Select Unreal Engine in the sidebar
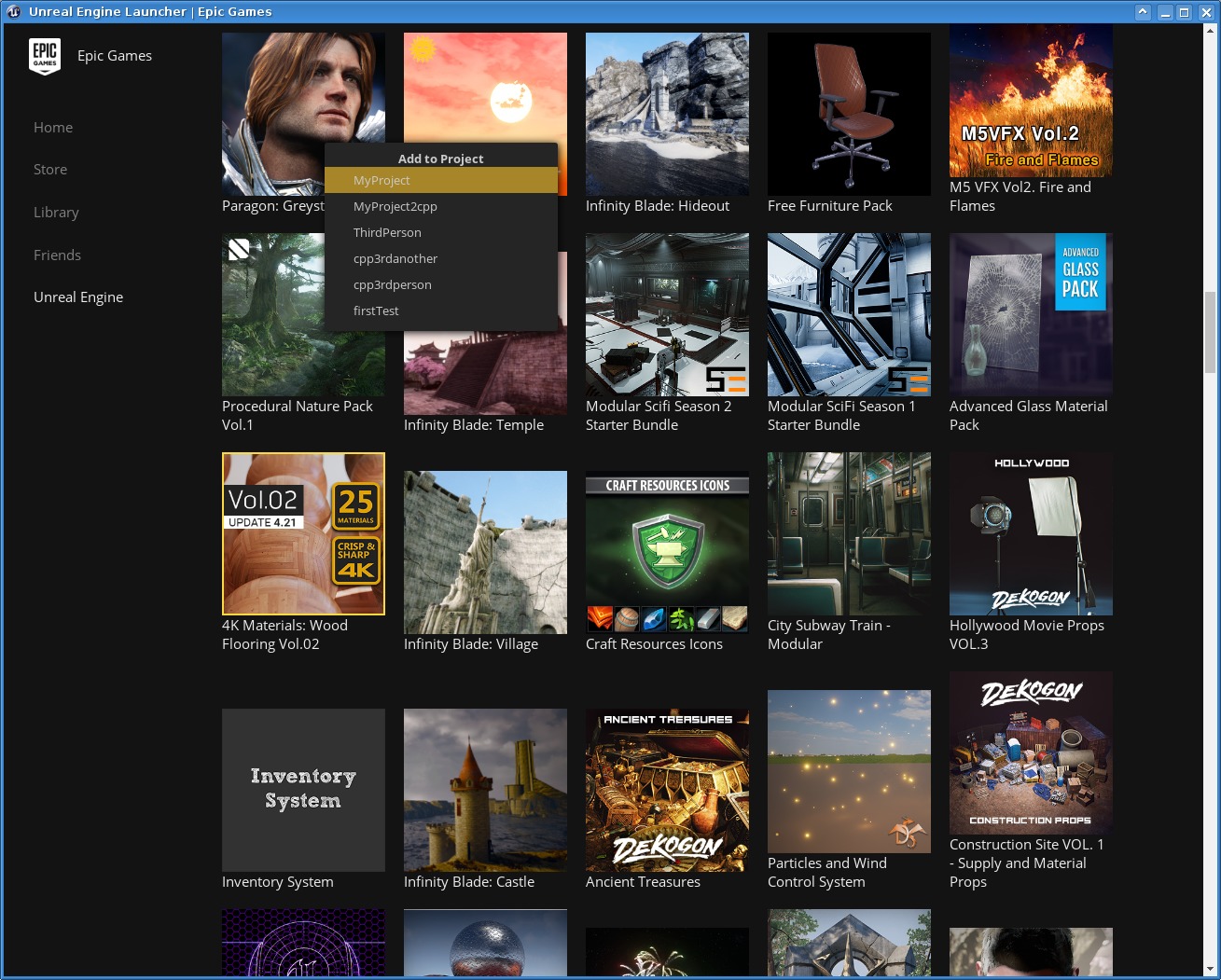 (x=78, y=297)
